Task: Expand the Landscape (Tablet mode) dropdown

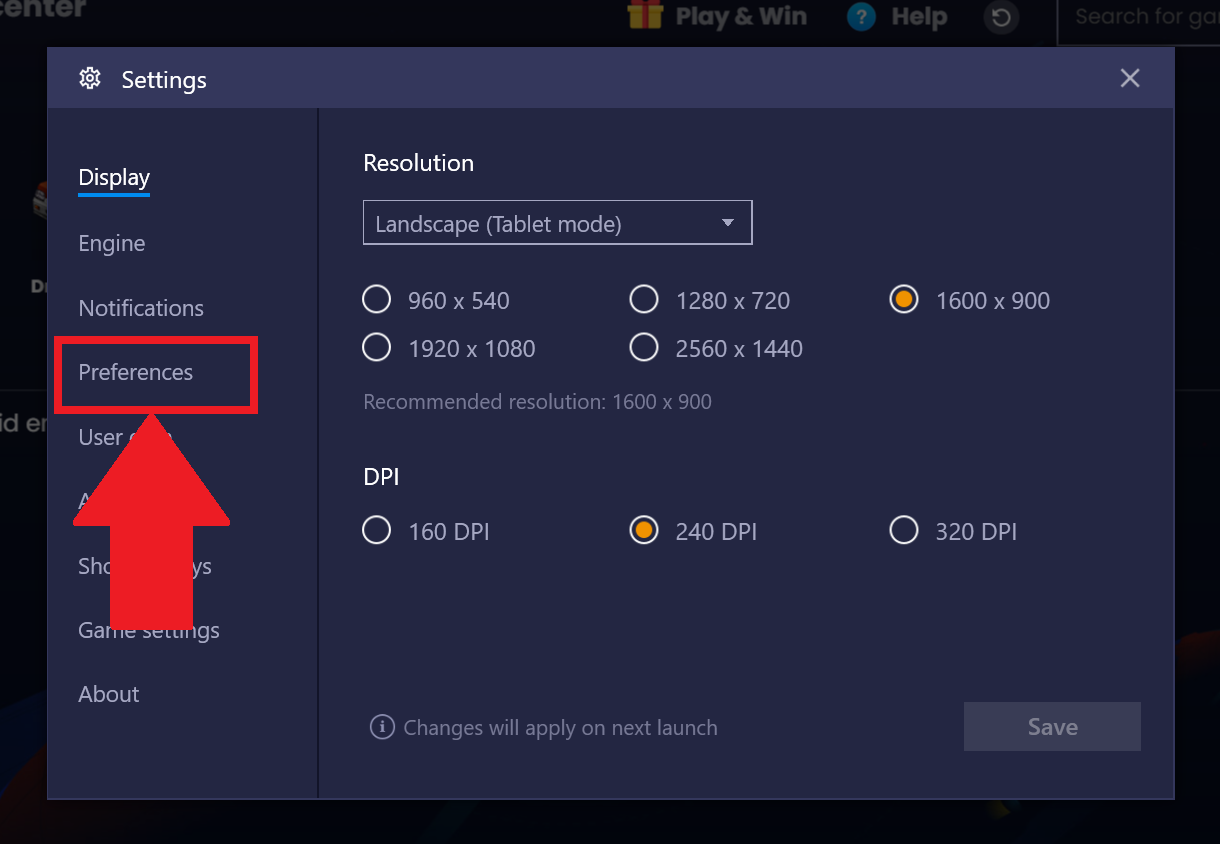Action: click(x=557, y=223)
